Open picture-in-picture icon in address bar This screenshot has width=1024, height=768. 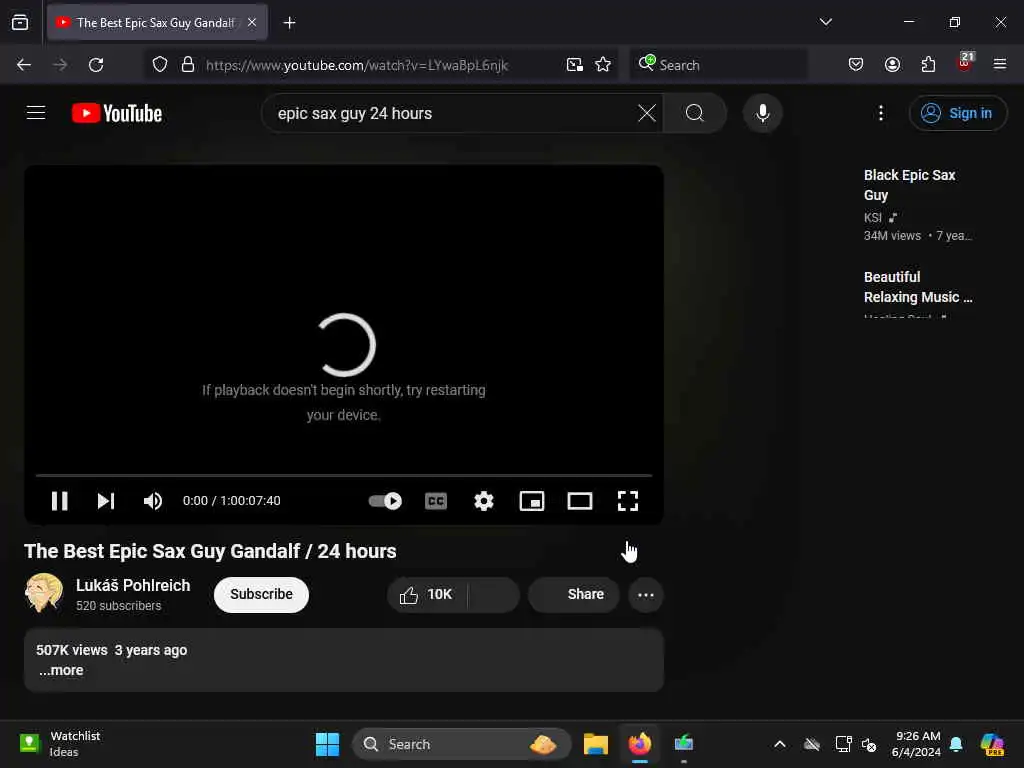(x=575, y=65)
